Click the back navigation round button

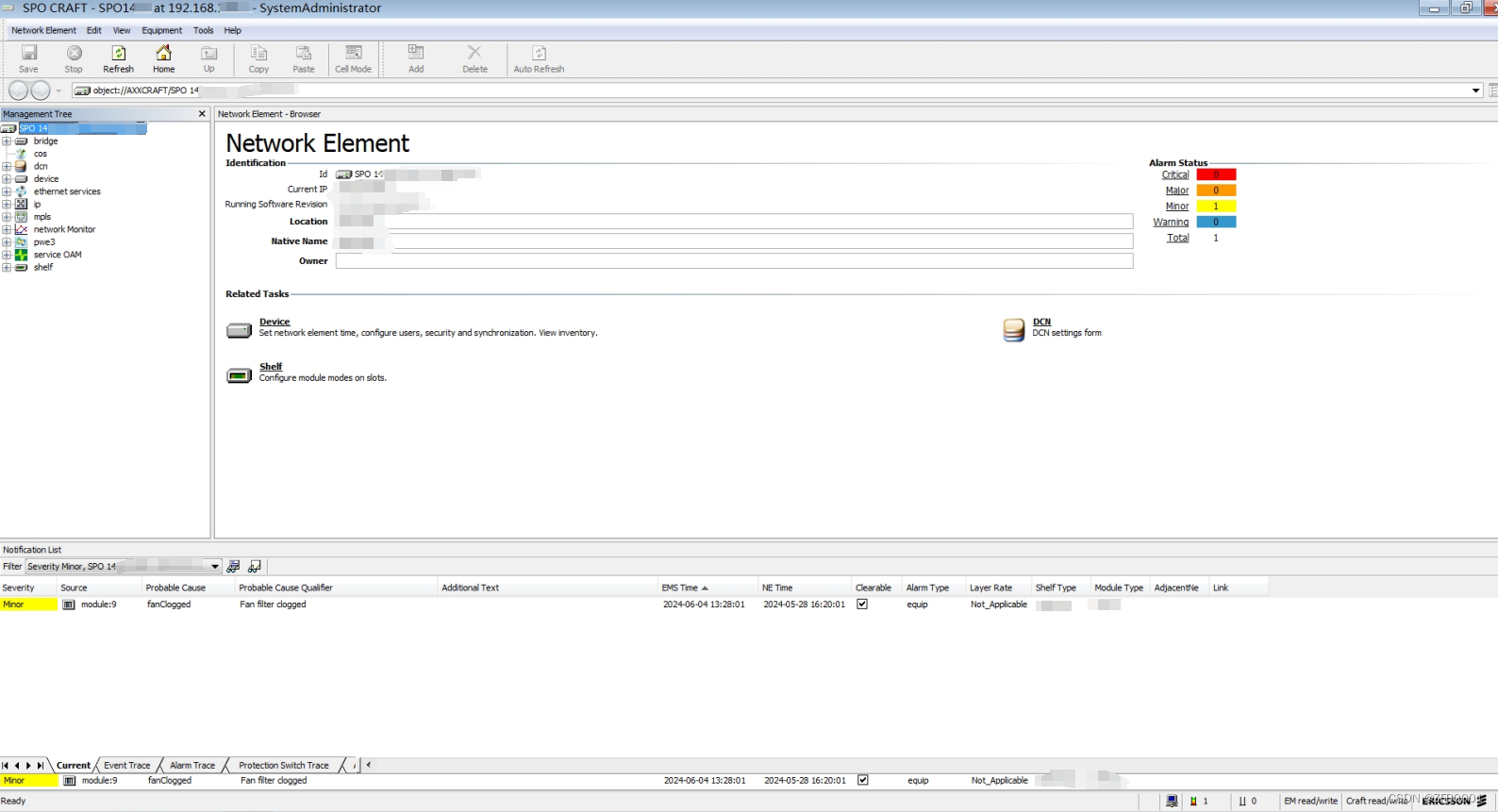pos(18,91)
